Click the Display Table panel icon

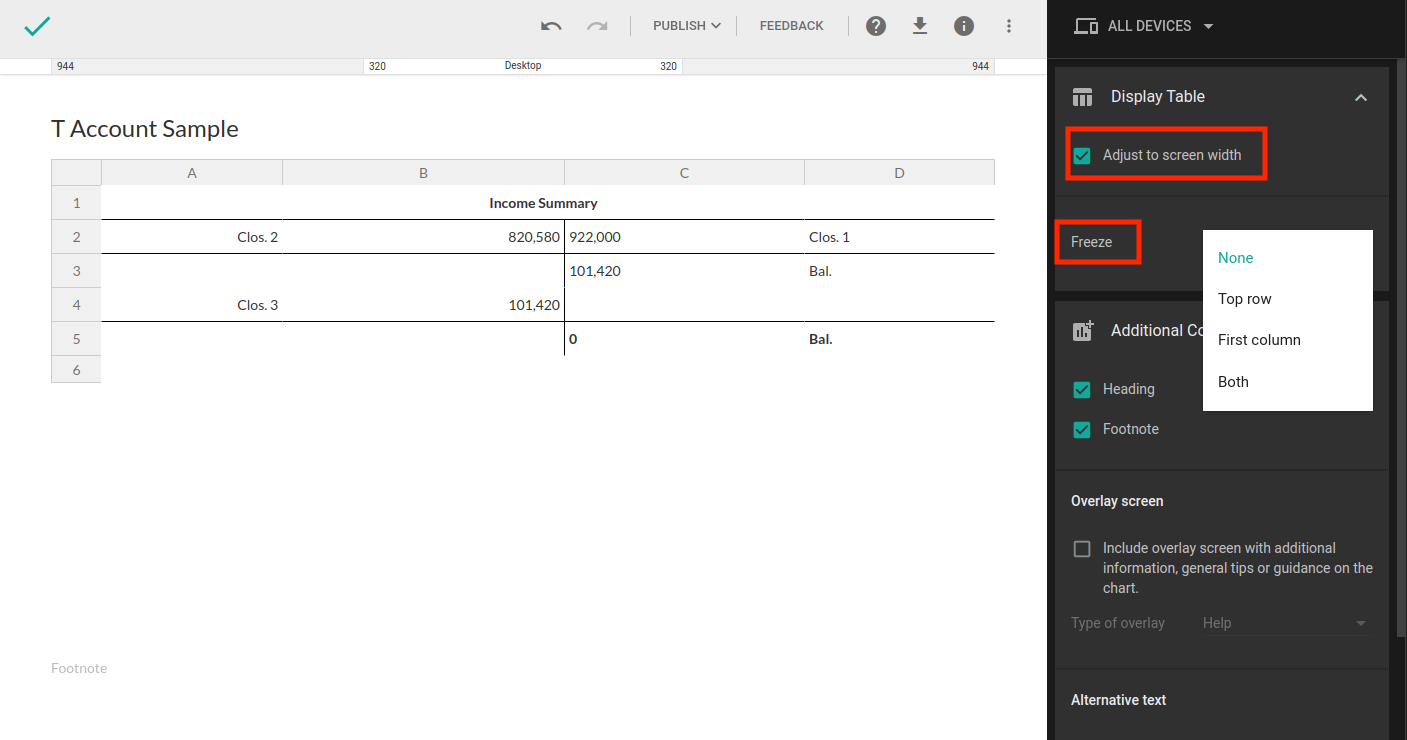pos(1082,97)
